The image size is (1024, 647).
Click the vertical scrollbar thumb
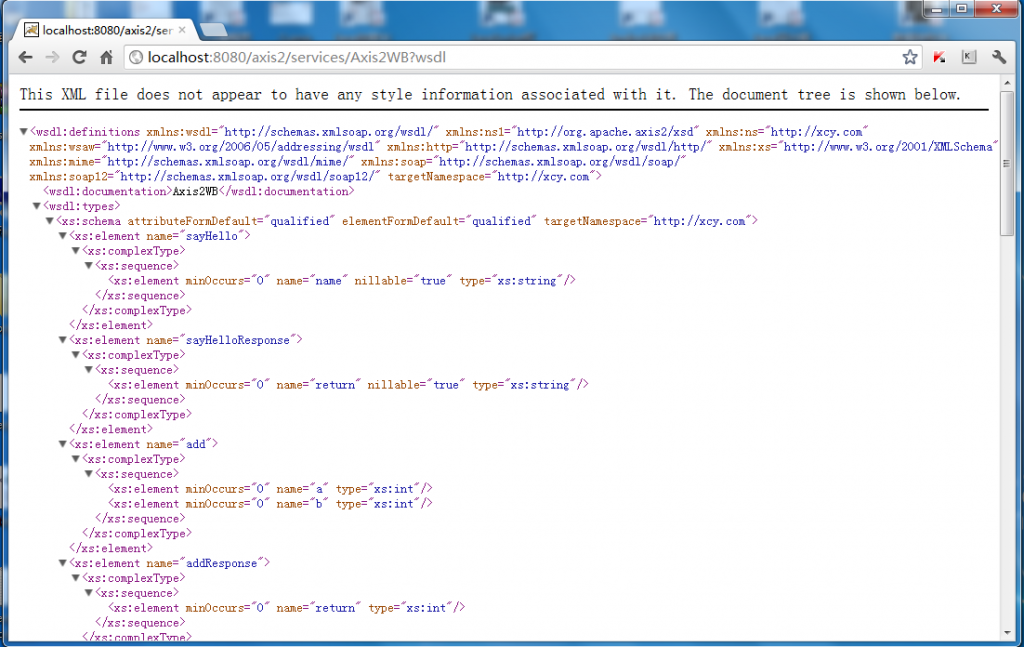pyautogui.click(x=1006, y=163)
